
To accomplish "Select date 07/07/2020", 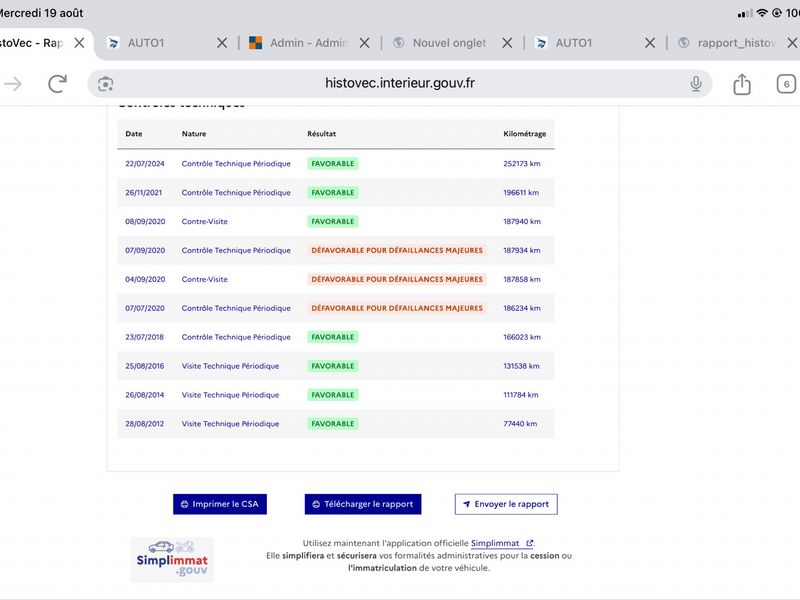I will pyautogui.click(x=145, y=308).
